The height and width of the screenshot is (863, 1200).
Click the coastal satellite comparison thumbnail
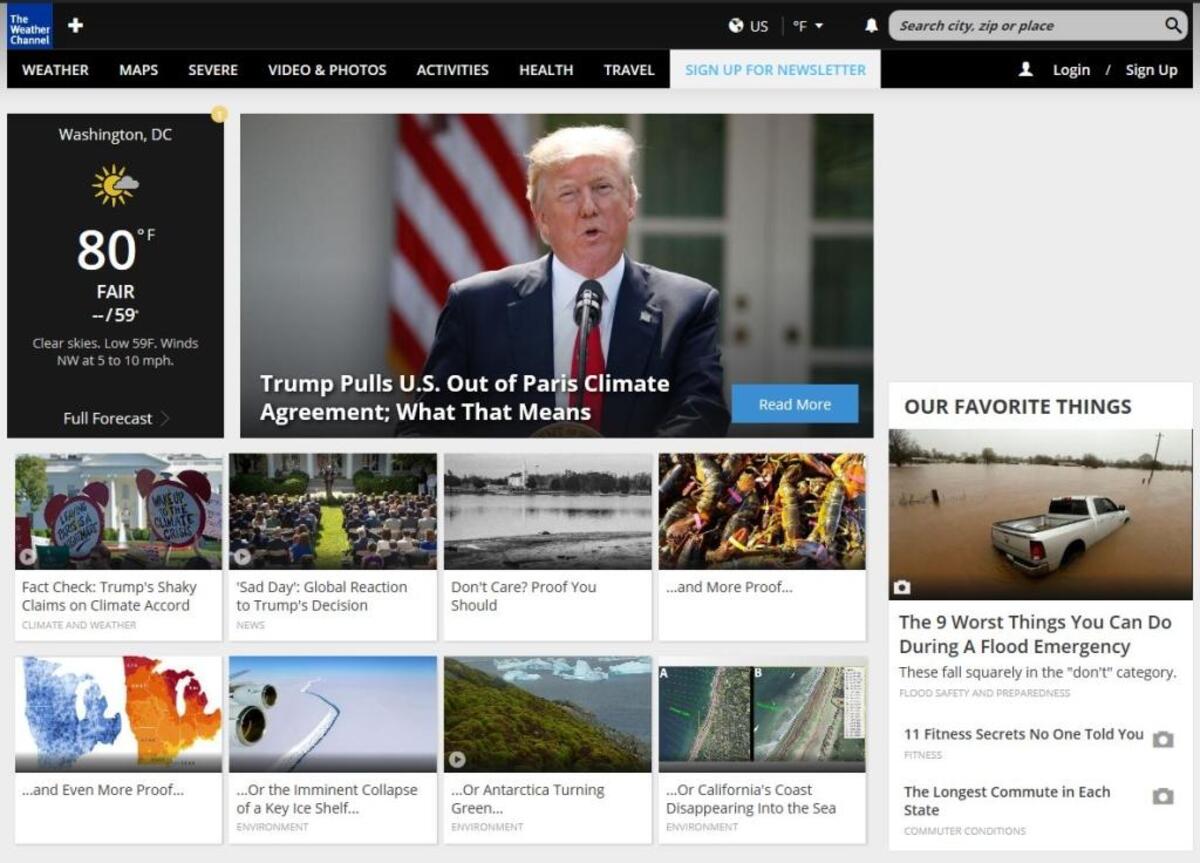click(762, 714)
